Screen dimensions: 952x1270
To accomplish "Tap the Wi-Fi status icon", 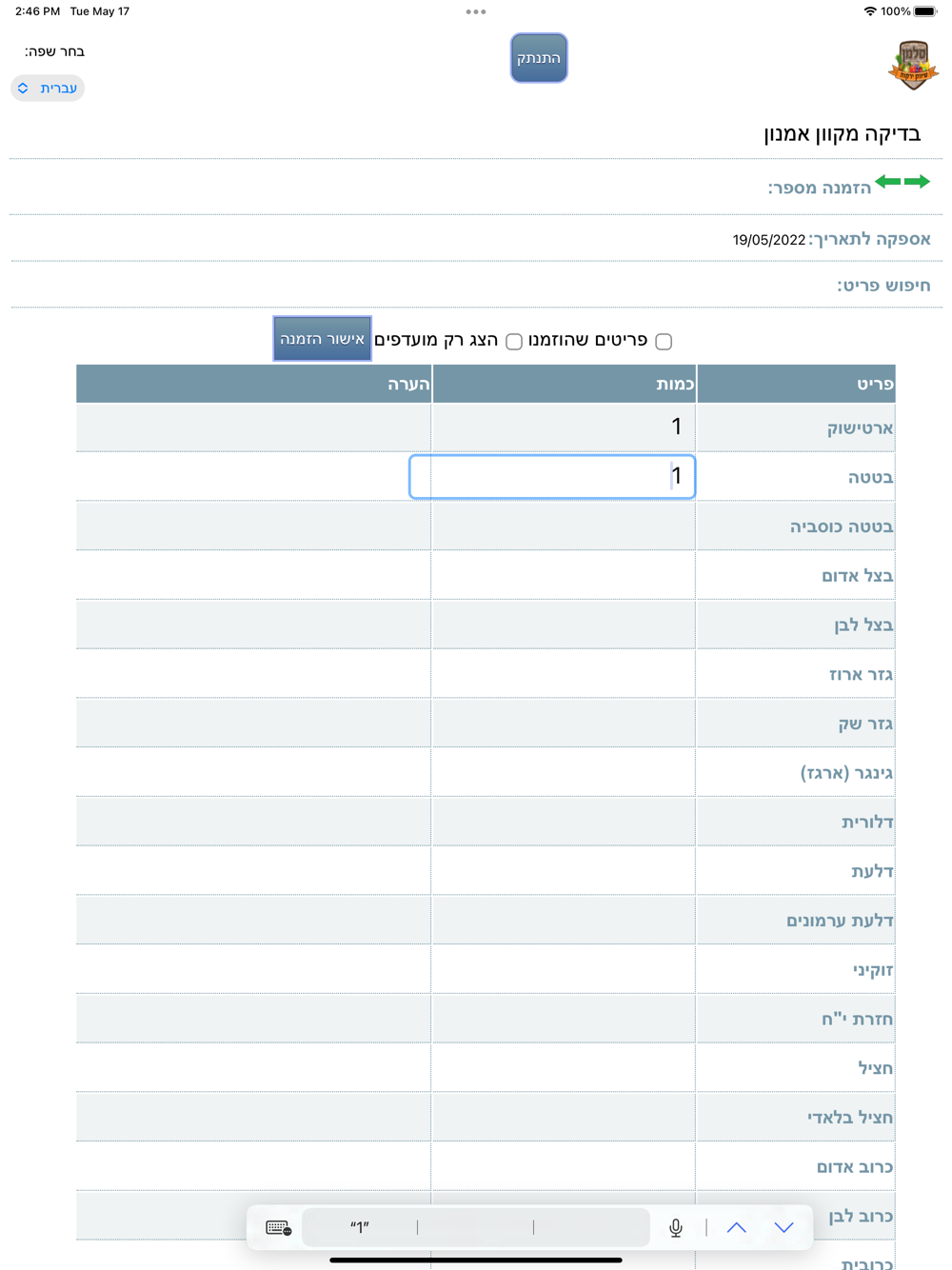I will click(x=869, y=11).
